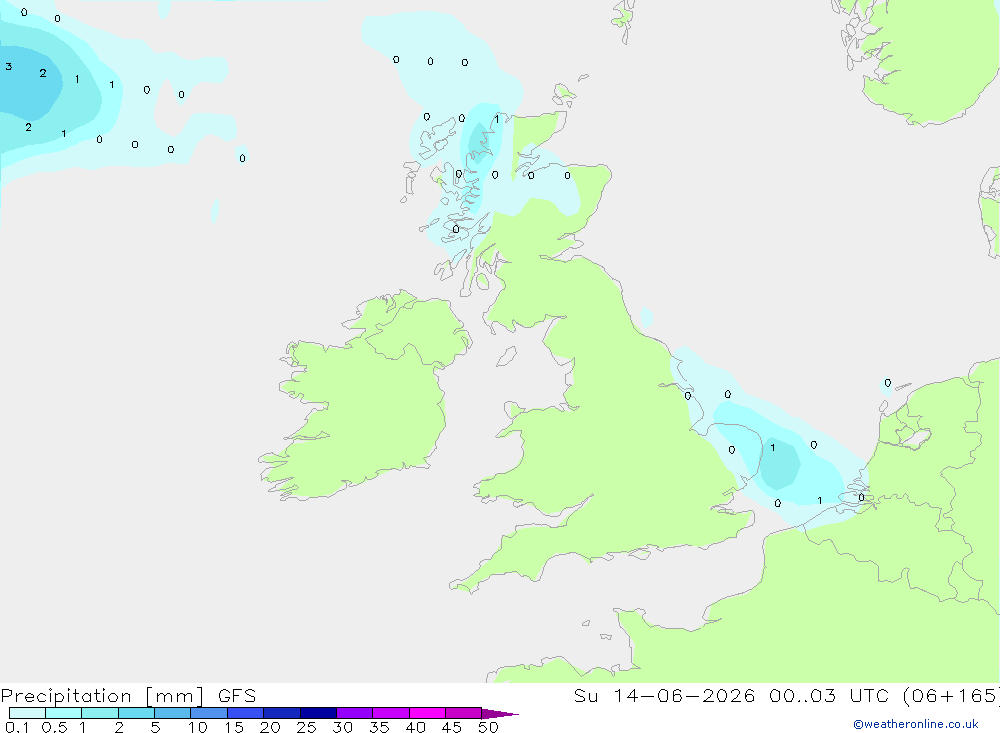Click the 20–25 mm dark blue legend swatch

click(282, 713)
